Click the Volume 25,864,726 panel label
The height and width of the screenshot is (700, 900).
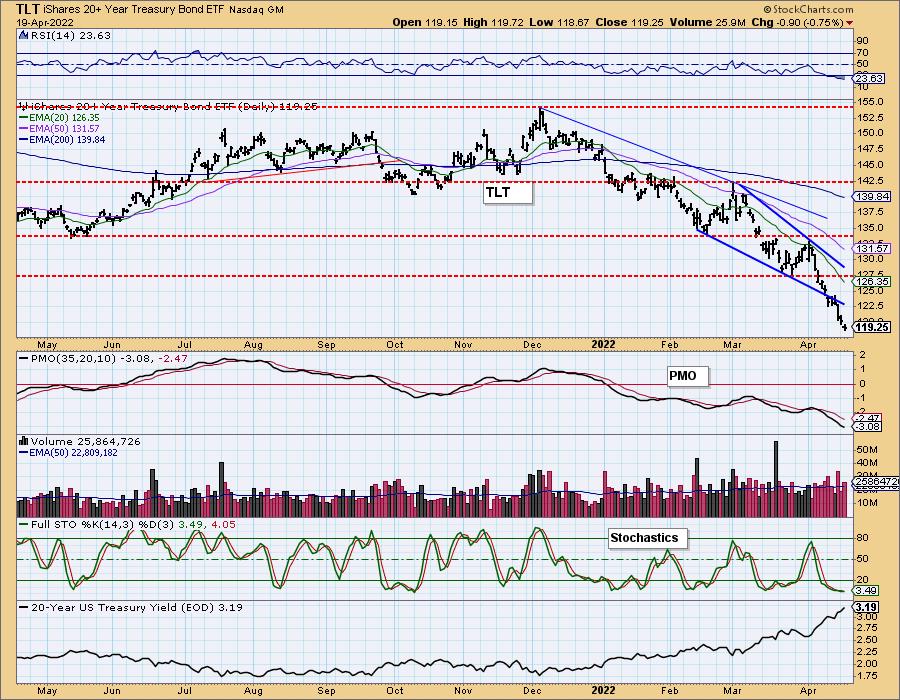86,441
